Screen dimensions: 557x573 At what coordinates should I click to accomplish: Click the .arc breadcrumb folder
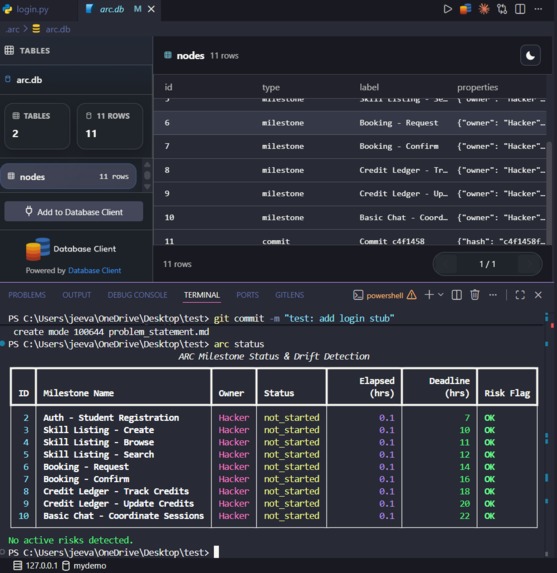pyautogui.click(x=12, y=29)
